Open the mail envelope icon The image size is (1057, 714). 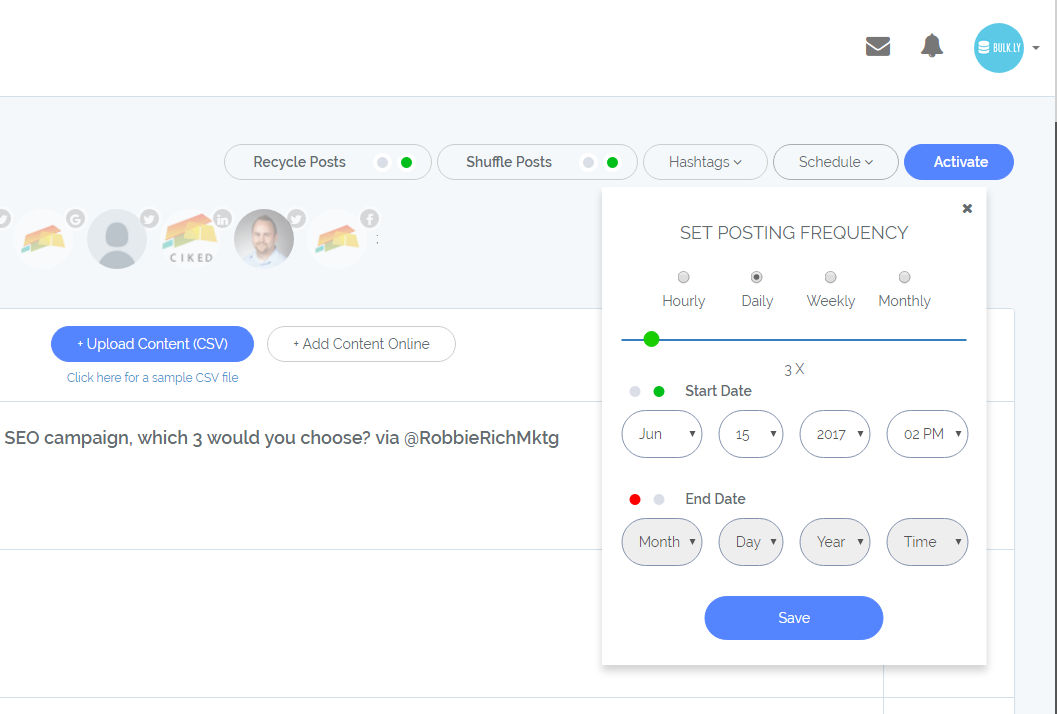pos(877,47)
